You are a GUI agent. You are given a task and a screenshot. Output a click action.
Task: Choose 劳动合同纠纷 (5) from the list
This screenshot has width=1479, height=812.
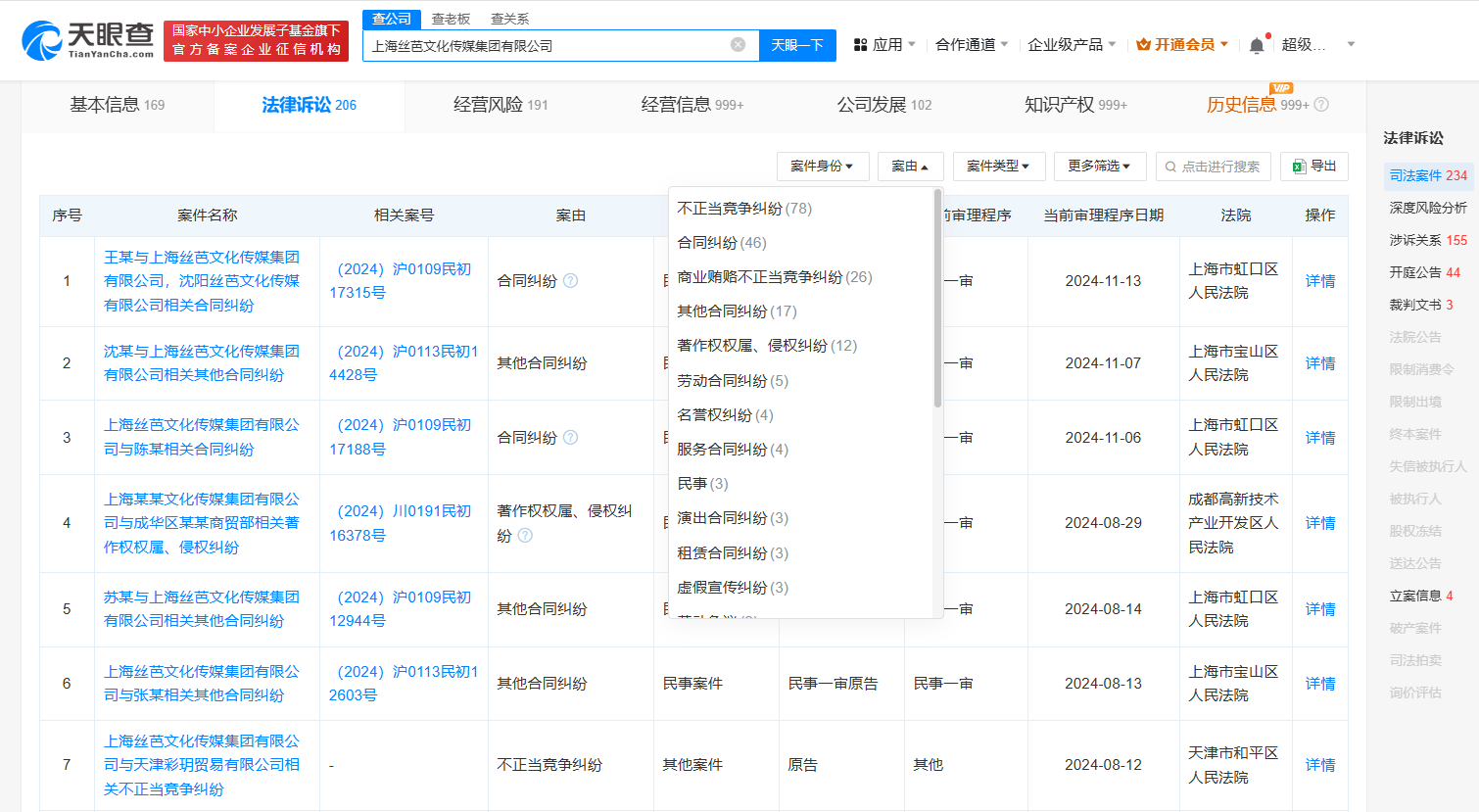(733, 381)
